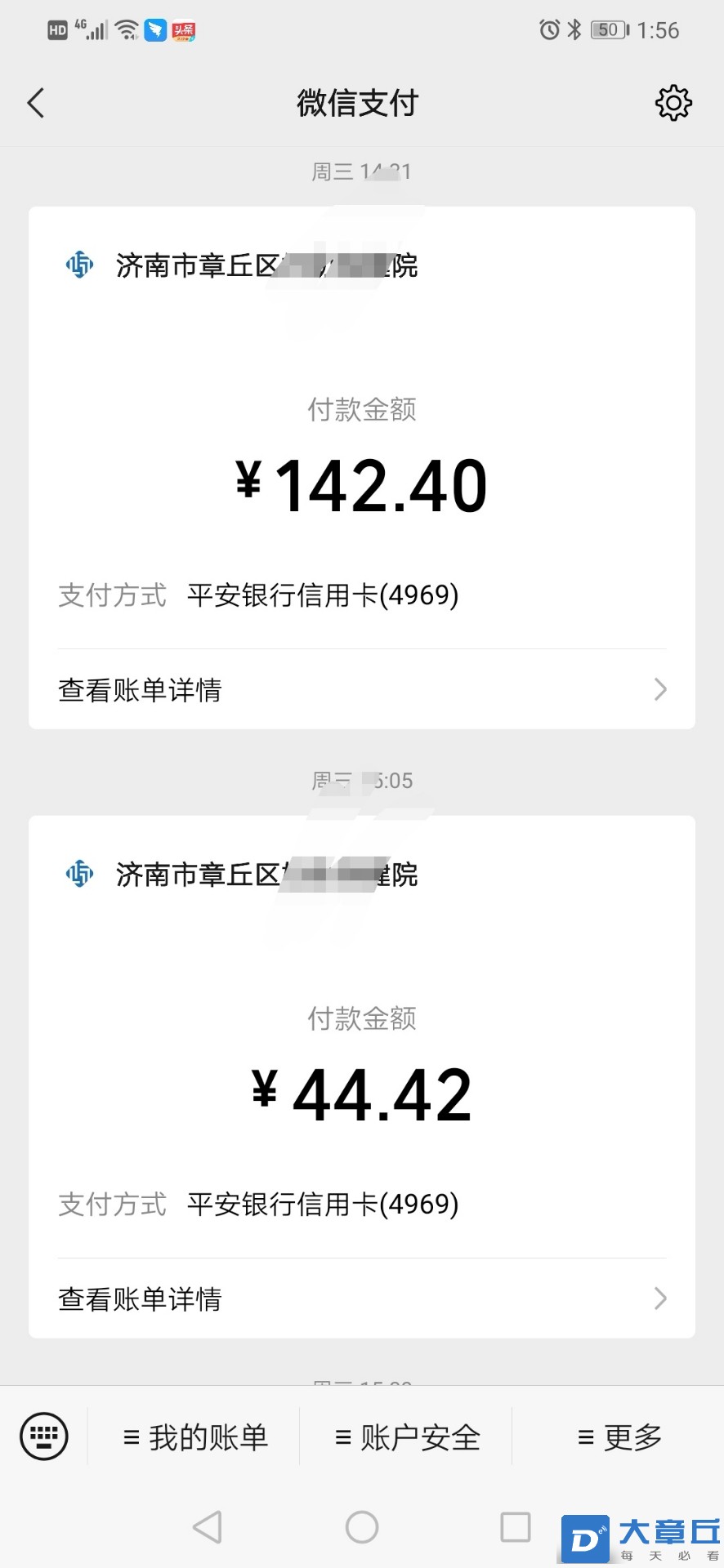Open 我的账单 menu
Screen dimensions: 724x1568
pyautogui.click(x=194, y=1437)
